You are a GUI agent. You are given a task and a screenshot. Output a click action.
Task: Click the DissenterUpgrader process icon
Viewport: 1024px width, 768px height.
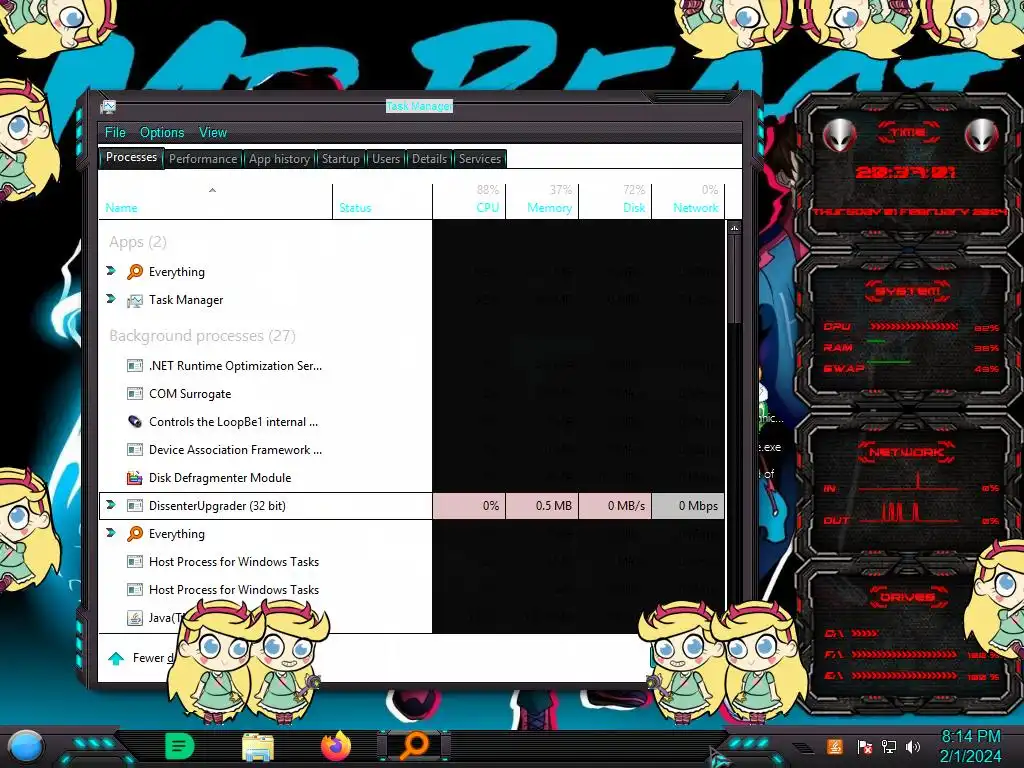(135, 506)
